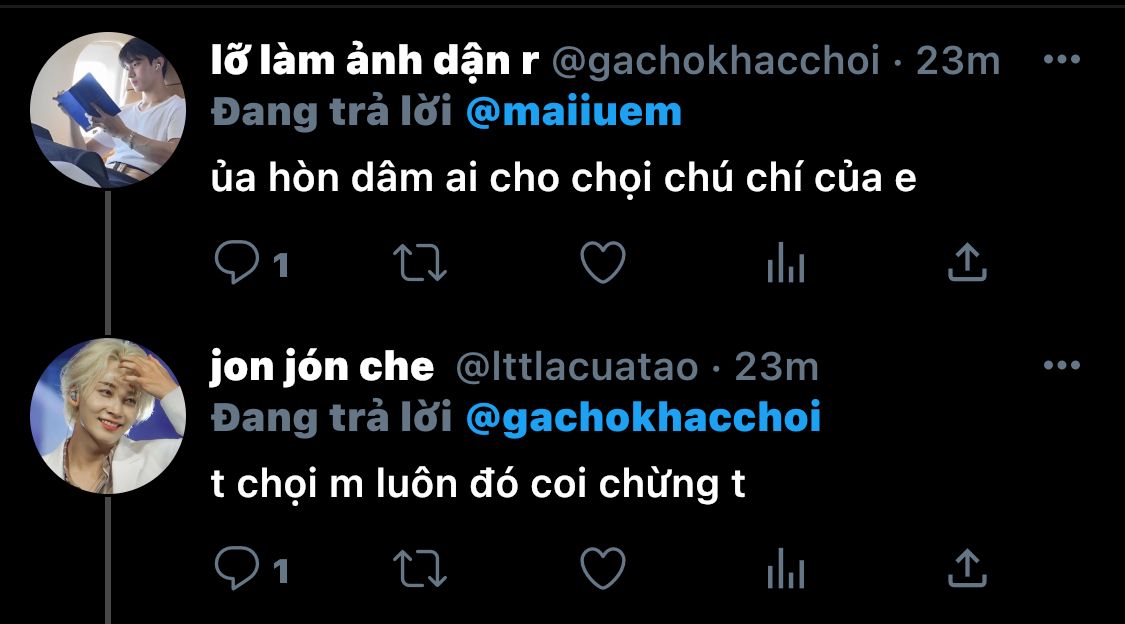This screenshot has width=1125, height=624.
Task: Open the @gachokhacchoi mention link
Action: click(643, 418)
